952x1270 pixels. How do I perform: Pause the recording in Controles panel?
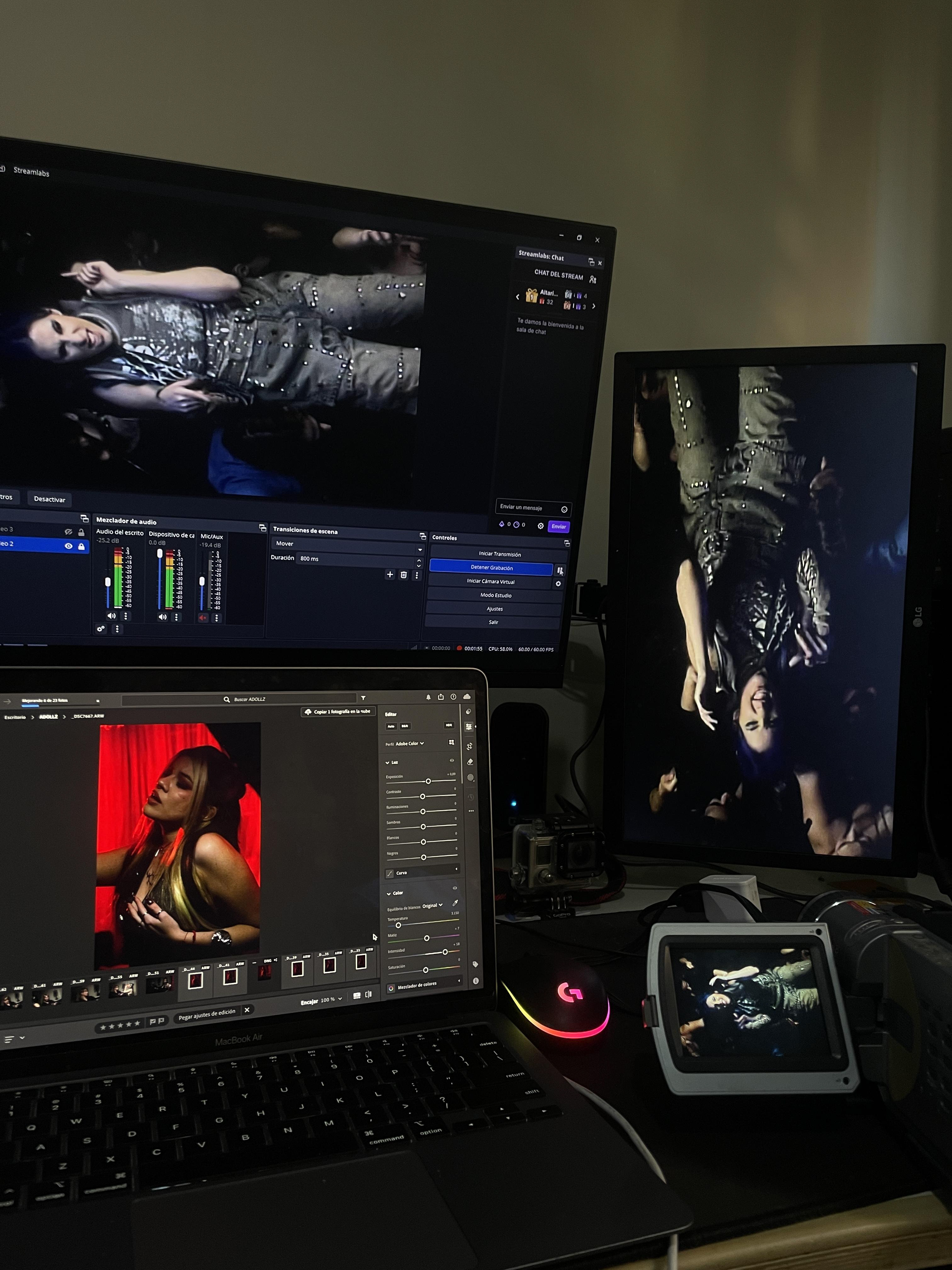pyautogui.click(x=560, y=570)
